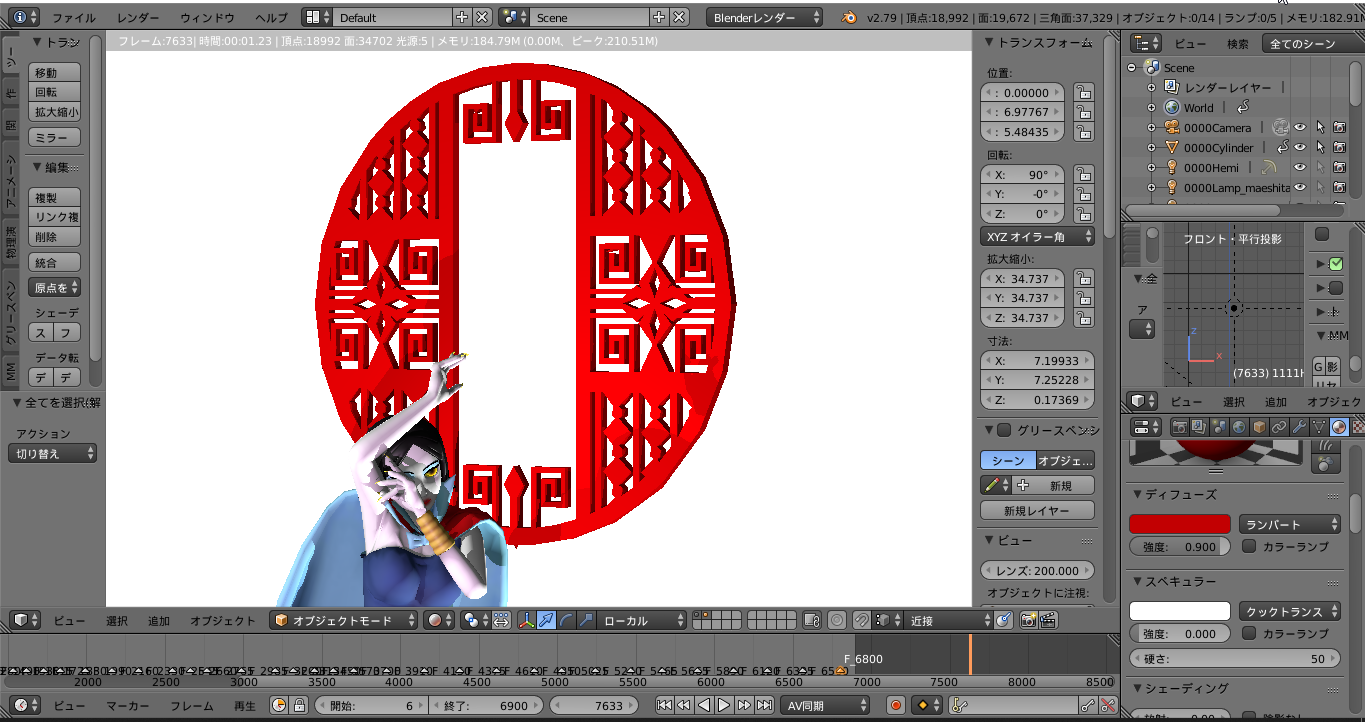Screen dimensions: 1365x722
Task: Jump to the previous keyframe
Action: click(684, 705)
